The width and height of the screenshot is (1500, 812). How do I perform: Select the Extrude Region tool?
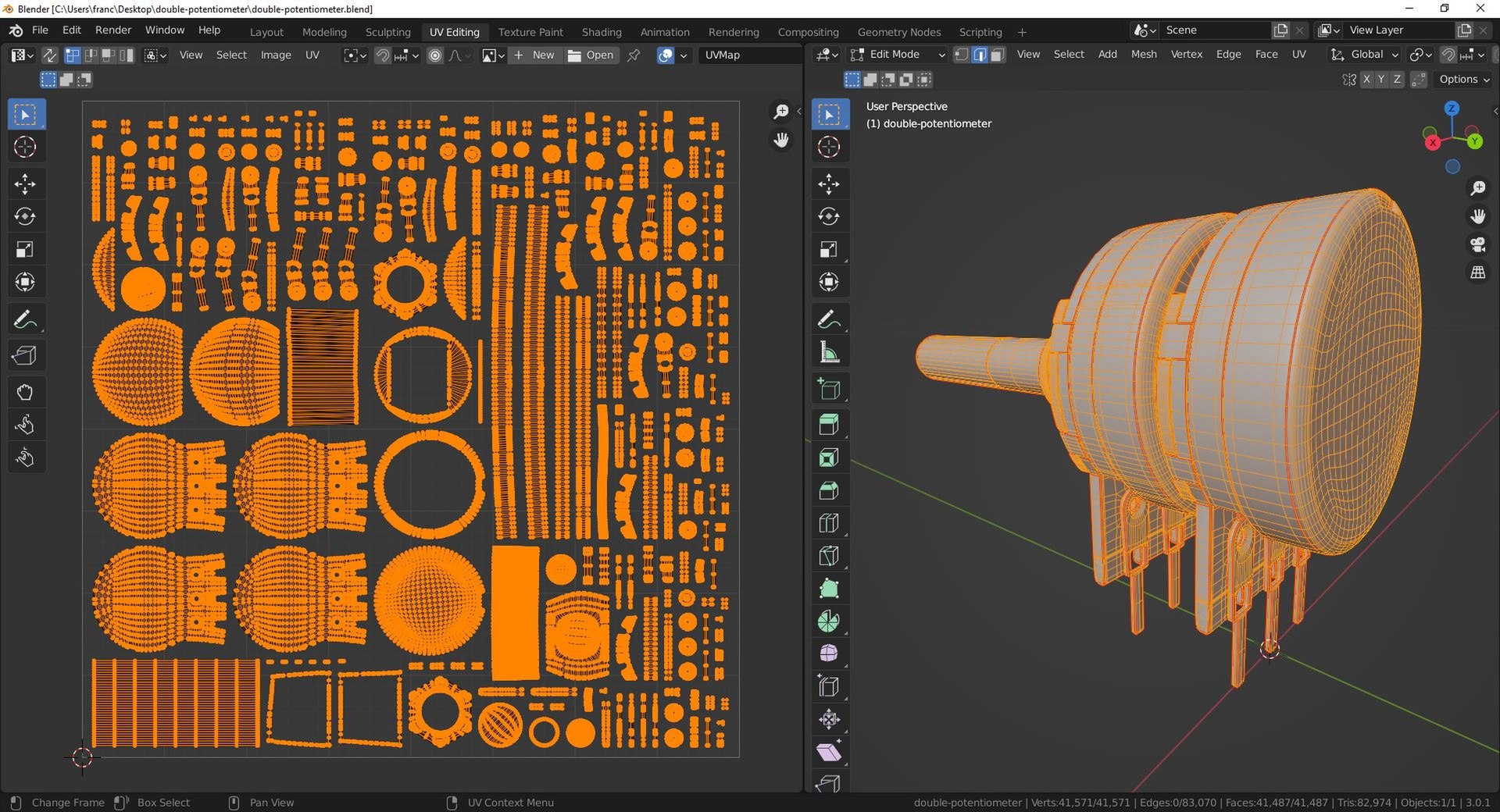829,425
